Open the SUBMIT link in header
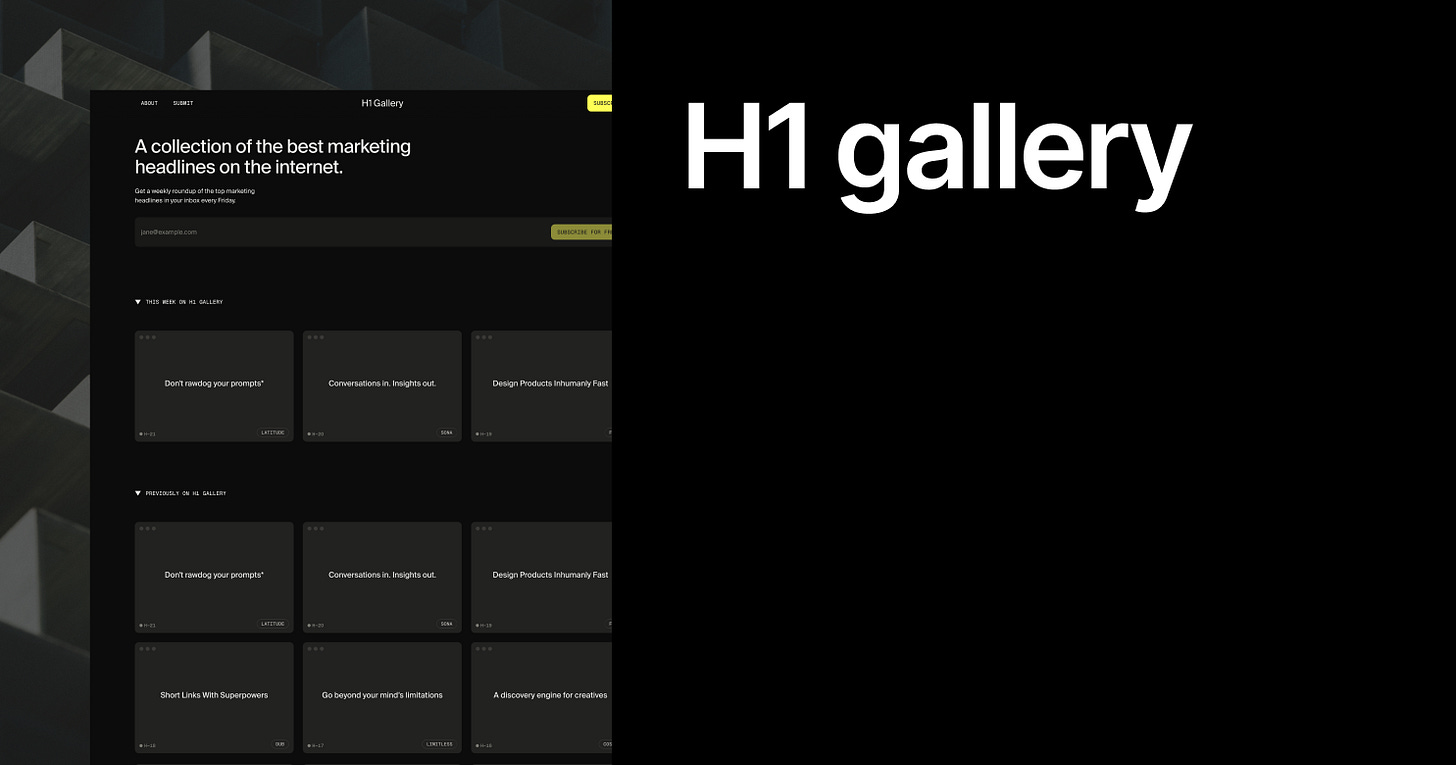 coord(183,103)
